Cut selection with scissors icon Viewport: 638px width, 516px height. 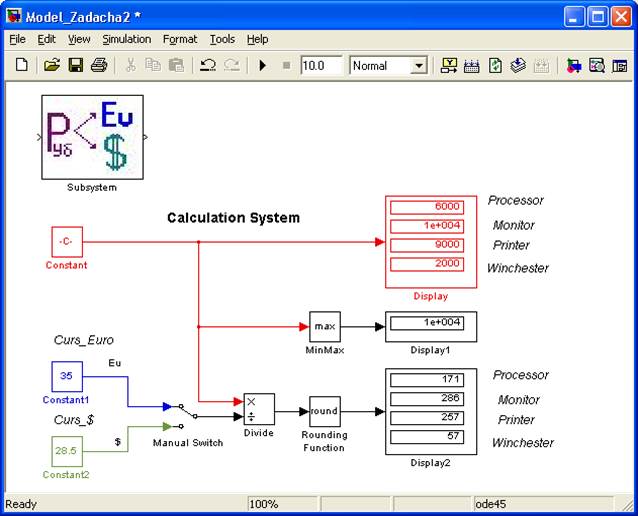coord(131,65)
